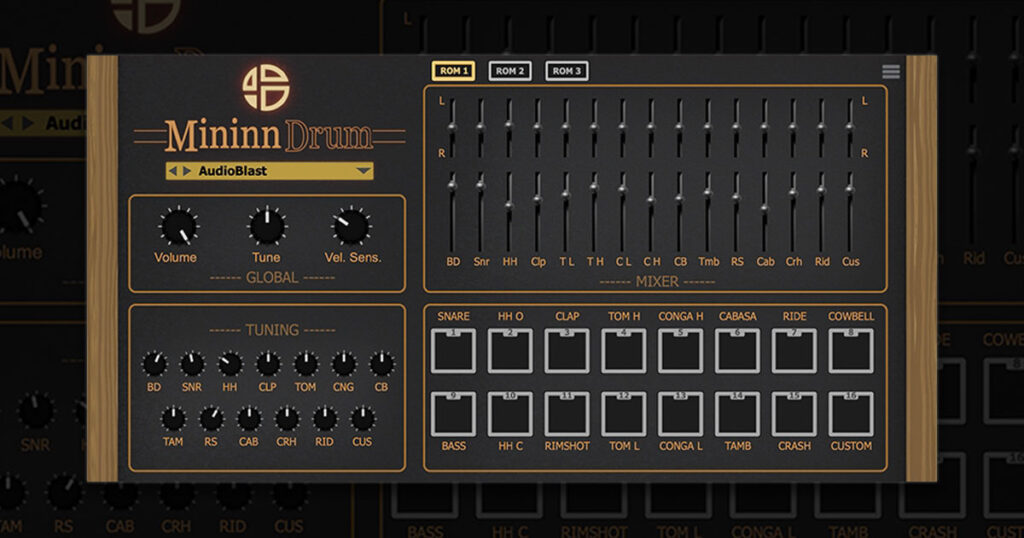Image resolution: width=1024 pixels, height=538 pixels.
Task: Trigger the RIMSHOT pad 11
Action: coord(567,414)
